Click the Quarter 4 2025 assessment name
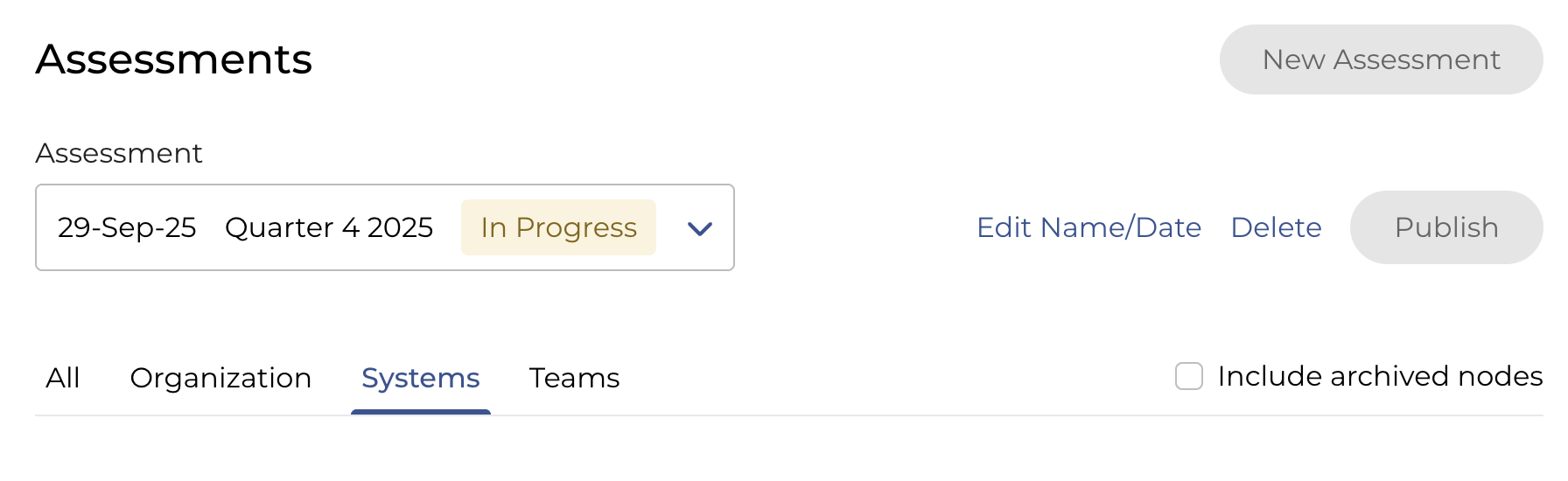Screen dimensions: 1568x481 point(329,227)
